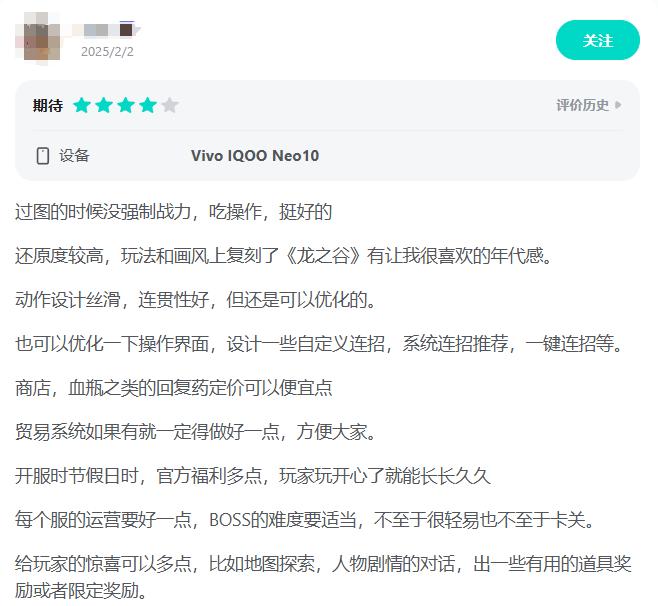This screenshot has height=606, width=658.
Task: Click the 2025/2/2 review date
Action: click(107, 52)
